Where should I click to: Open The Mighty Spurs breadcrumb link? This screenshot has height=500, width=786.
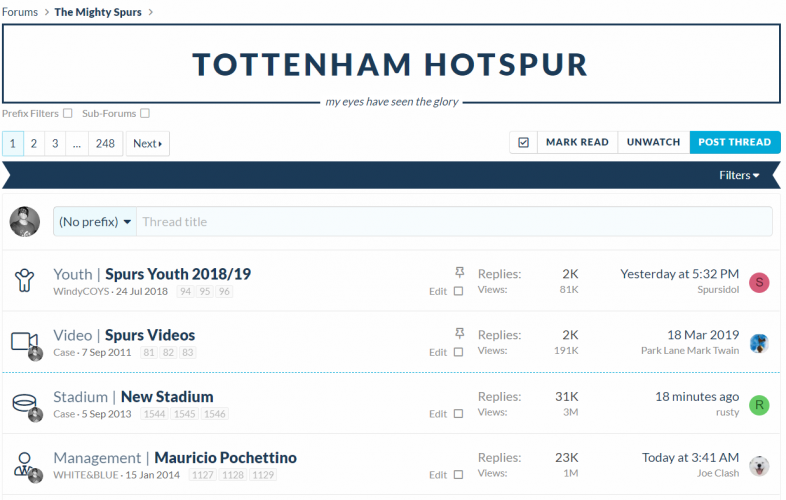coord(98,12)
